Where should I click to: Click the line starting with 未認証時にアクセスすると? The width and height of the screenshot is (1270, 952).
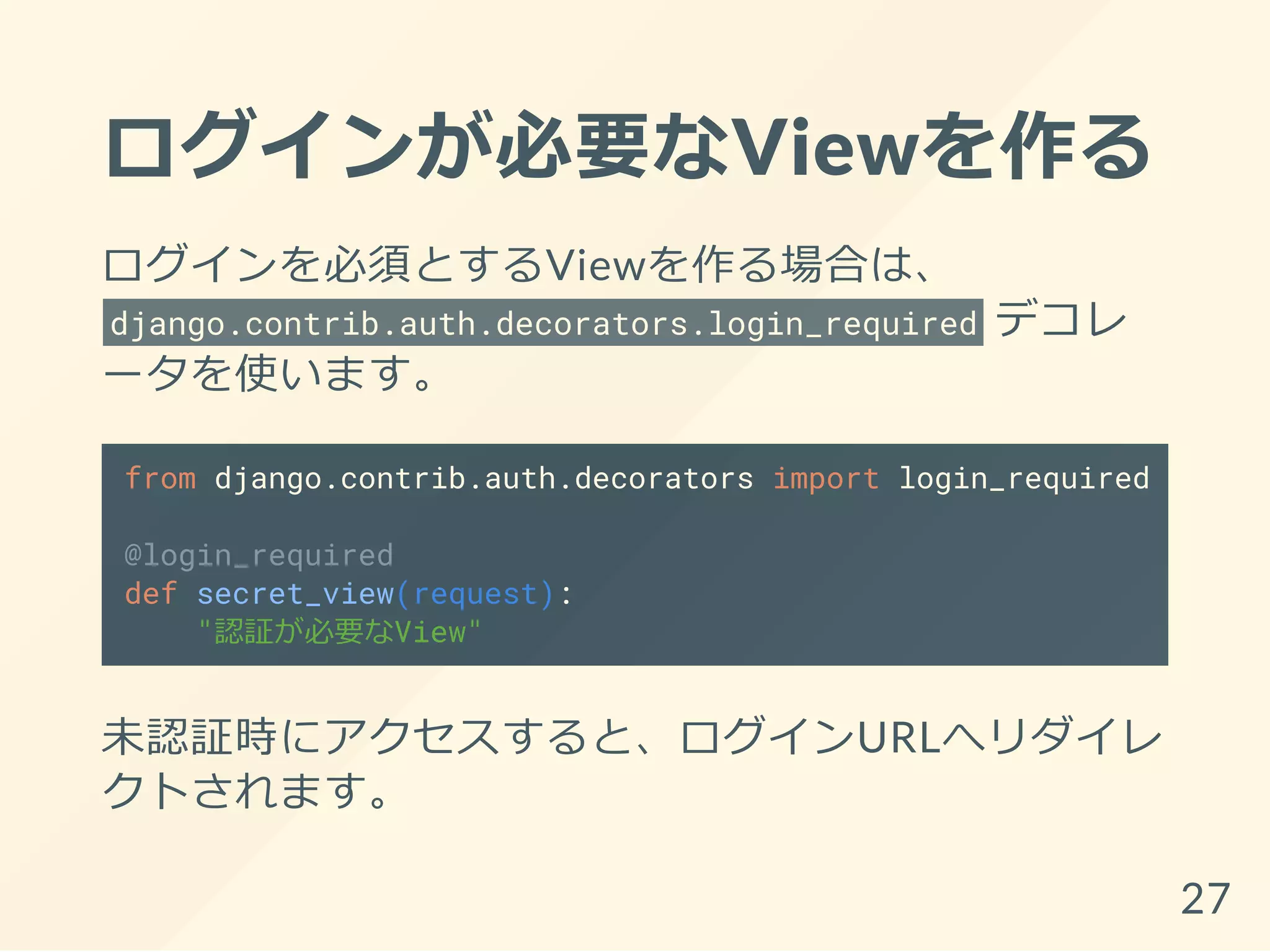[632, 737]
